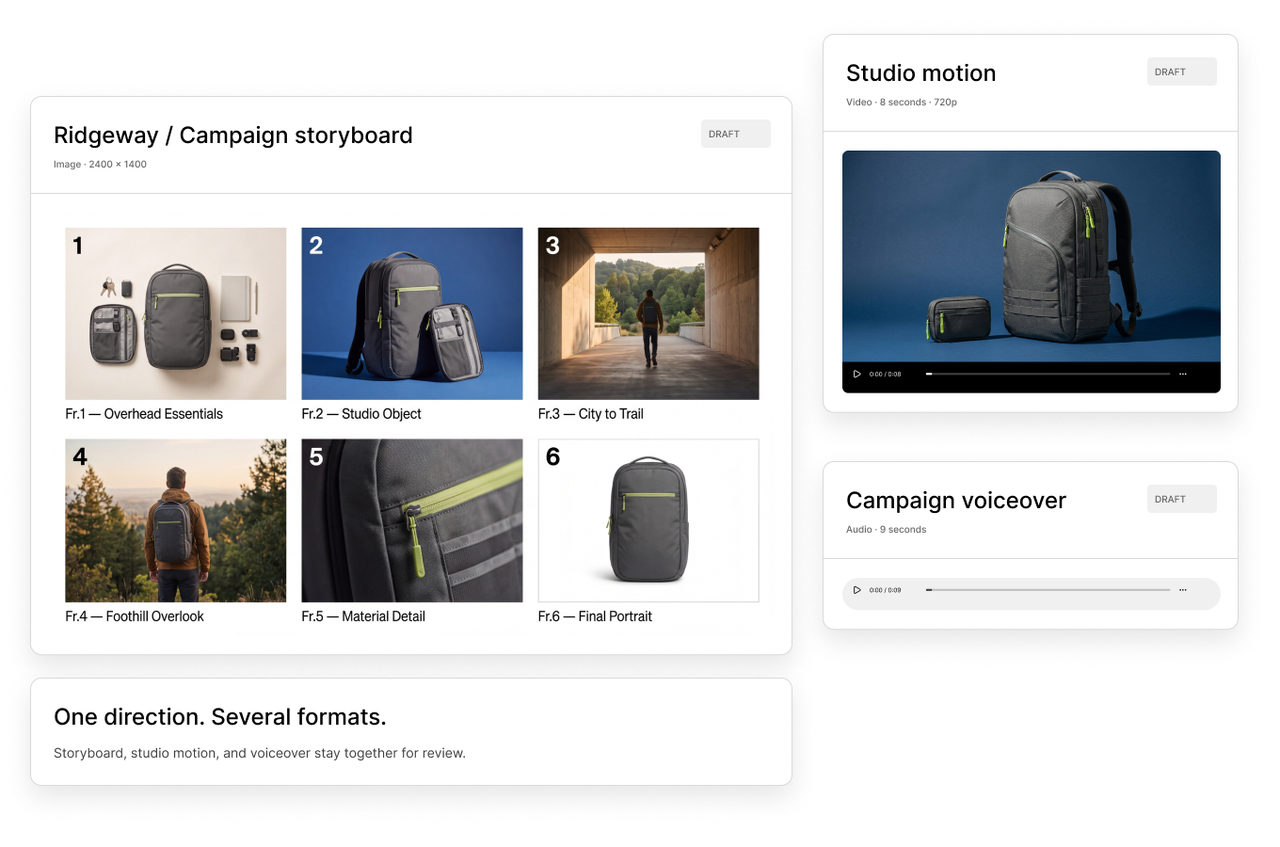Click the "Fr.1 — Overhead Essentials" caption
This screenshot has width=1280, height=847.
click(x=144, y=414)
